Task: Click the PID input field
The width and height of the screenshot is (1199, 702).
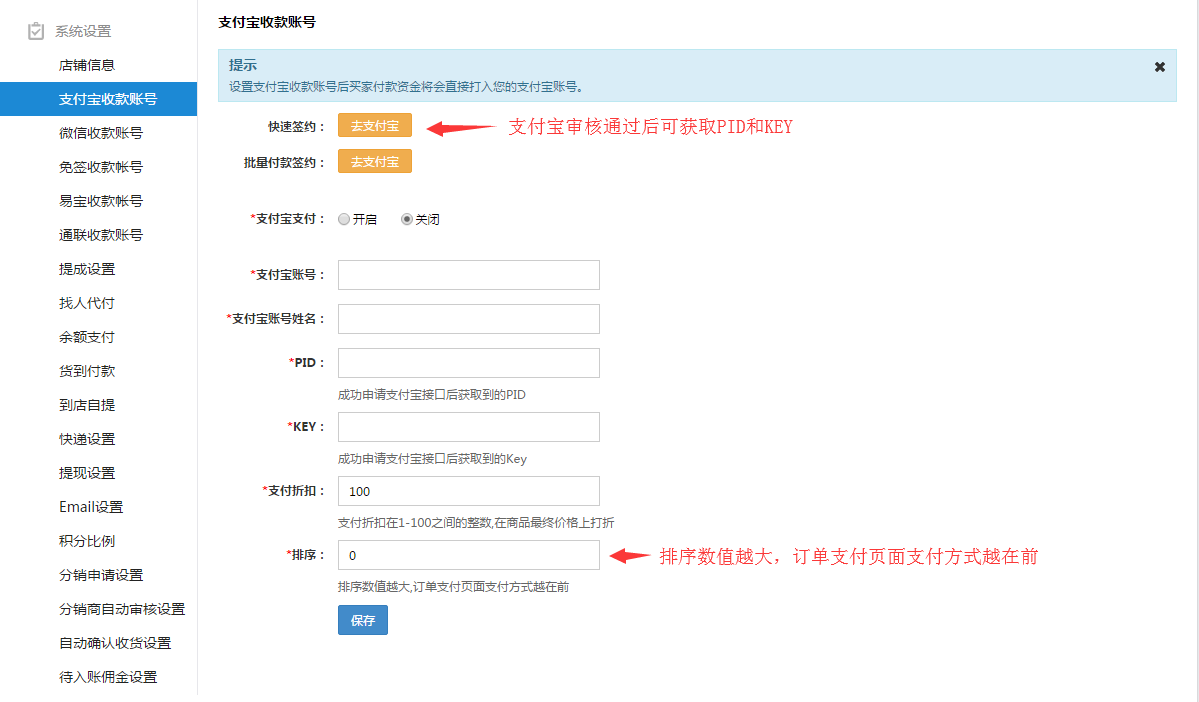Action: (x=468, y=363)
